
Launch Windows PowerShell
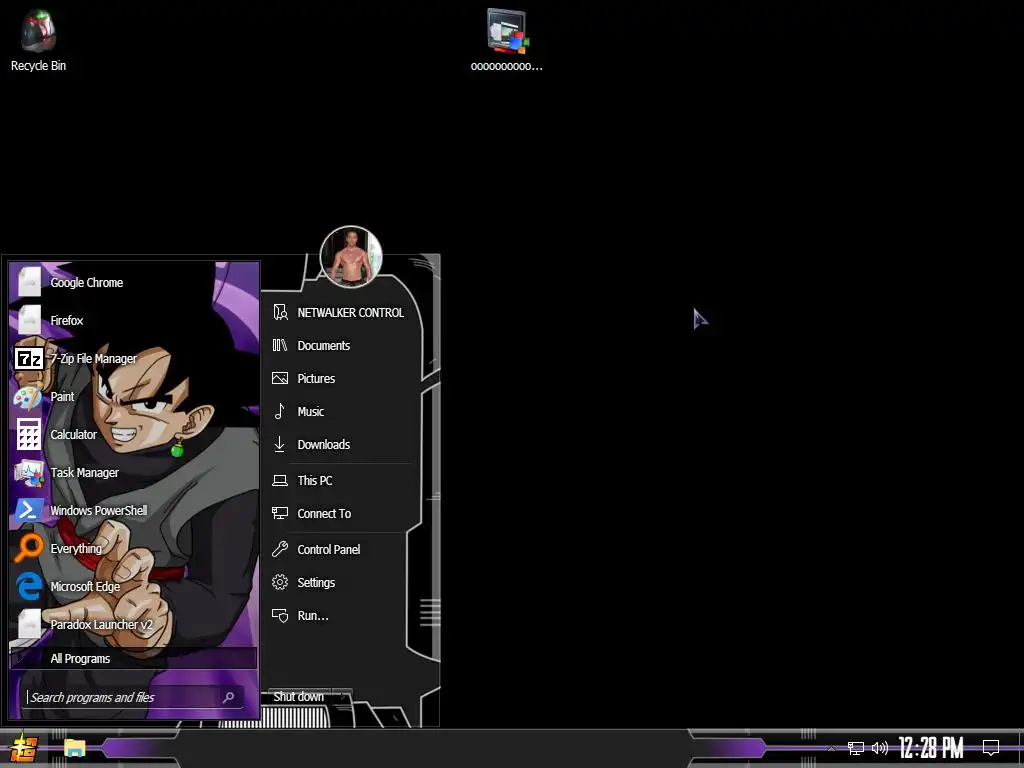(134, 510)
